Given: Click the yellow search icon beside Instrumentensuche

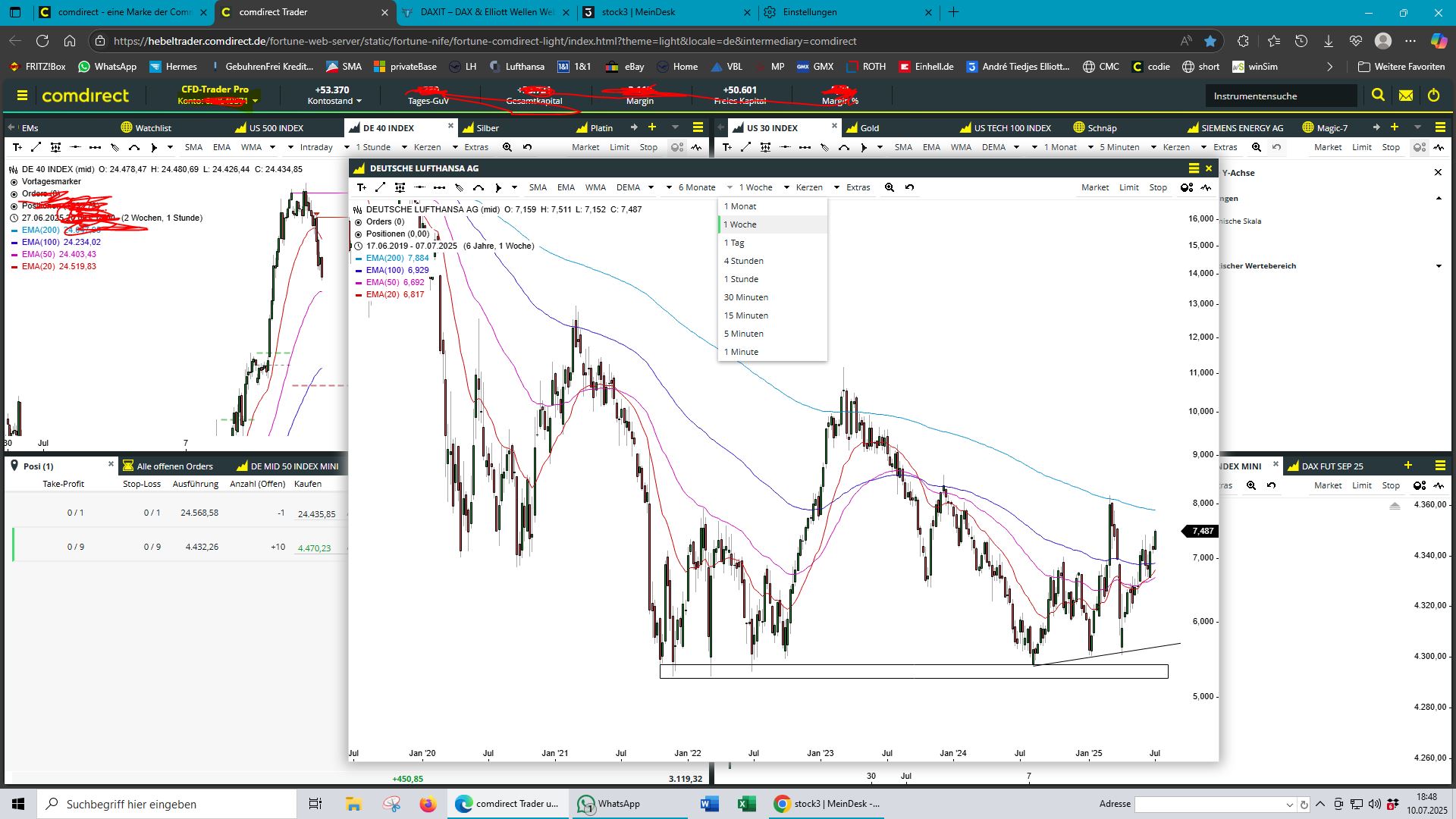Looking at the screenshot, I should (1378, 96).
